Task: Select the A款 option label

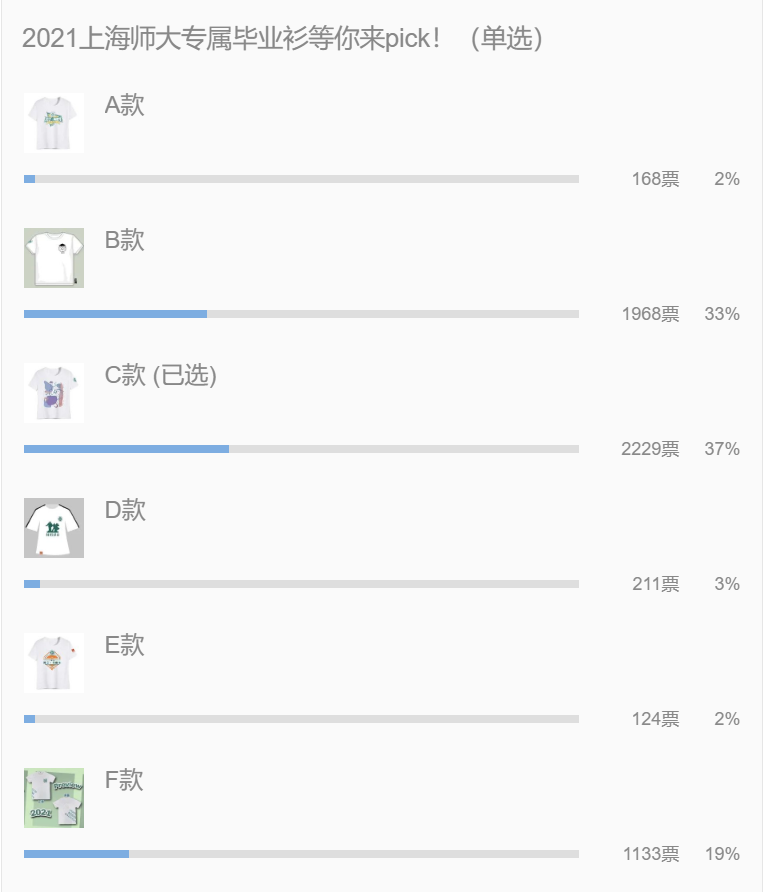Action: click(x=125, y=105)
